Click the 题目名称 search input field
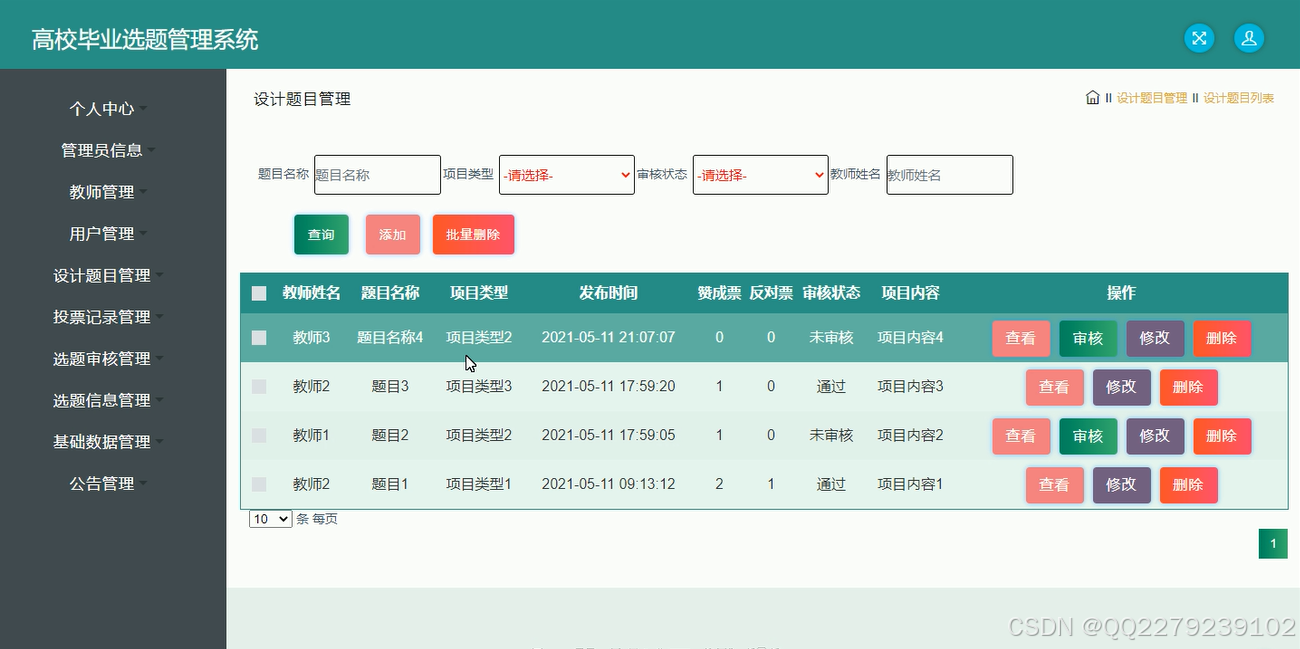 point(377,174)
